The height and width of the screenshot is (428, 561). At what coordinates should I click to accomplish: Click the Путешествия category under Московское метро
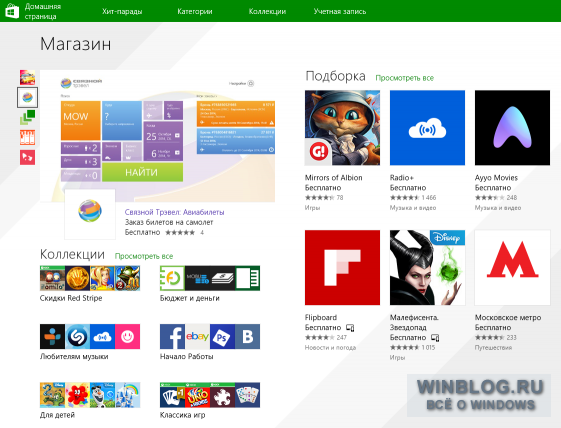pyautogui.click(x=493, y=347)
